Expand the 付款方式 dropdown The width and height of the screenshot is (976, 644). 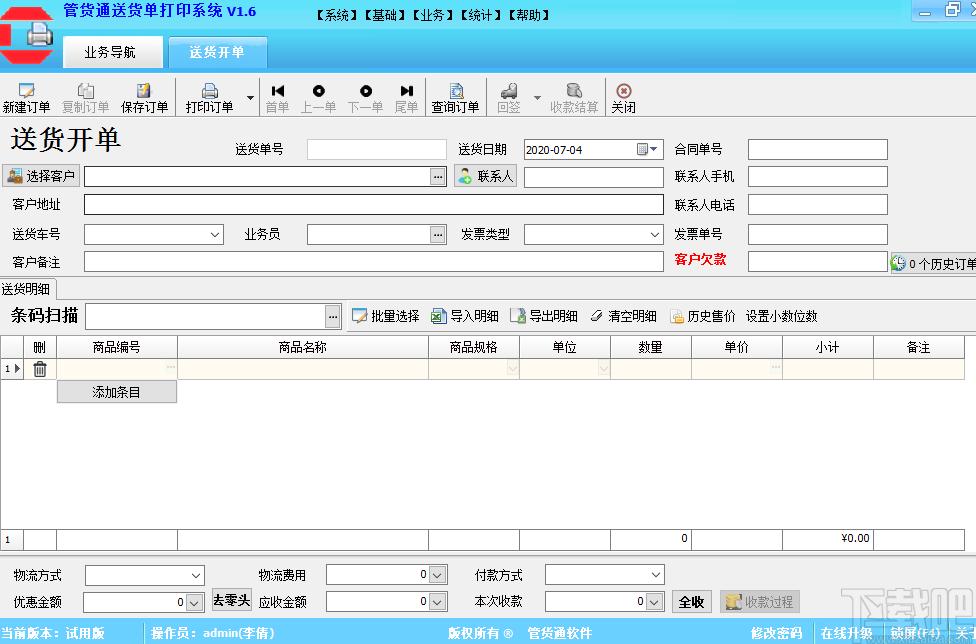655,575
